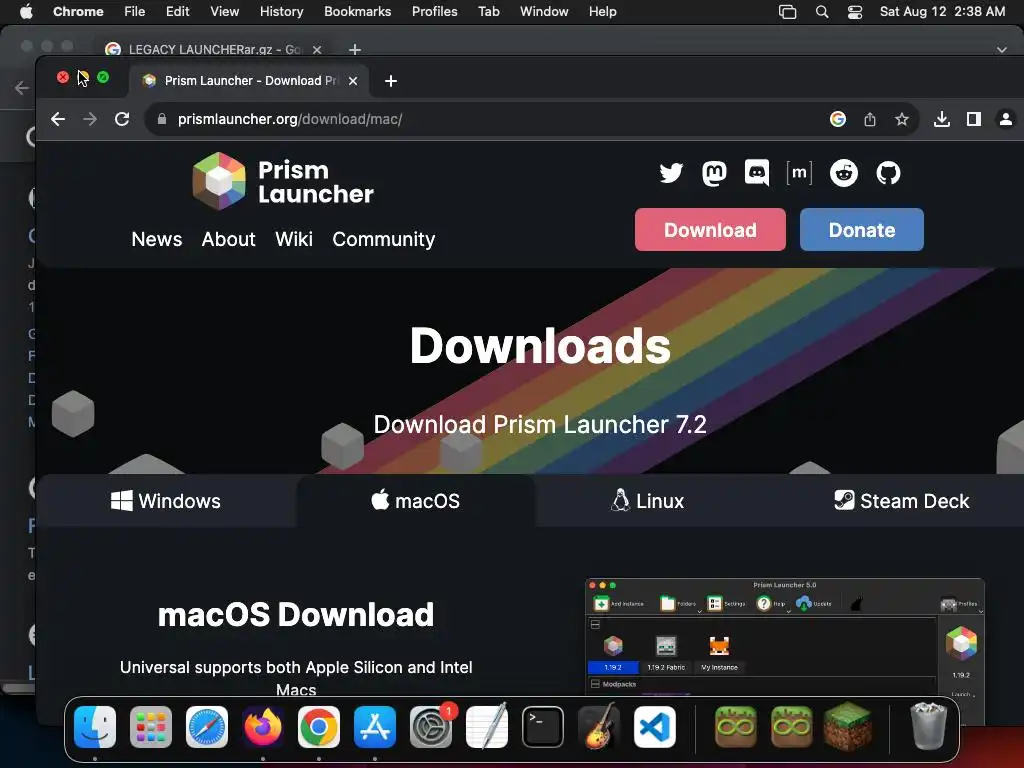Viewport: 1024px width, 768px height.
Task: Click the date and time in menu bar
Action: tap(942, 11)
